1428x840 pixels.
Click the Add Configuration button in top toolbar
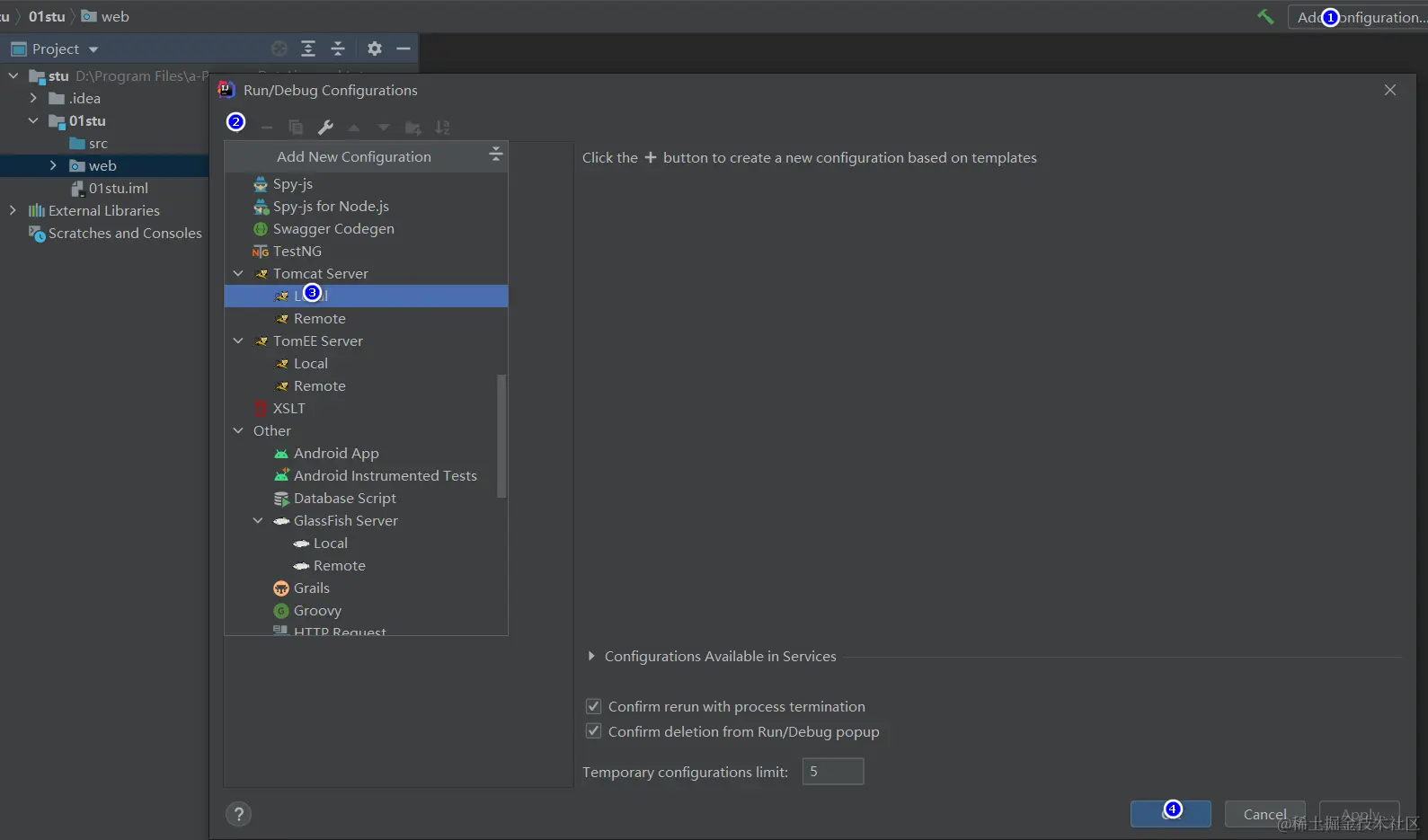click(1359, 17)
